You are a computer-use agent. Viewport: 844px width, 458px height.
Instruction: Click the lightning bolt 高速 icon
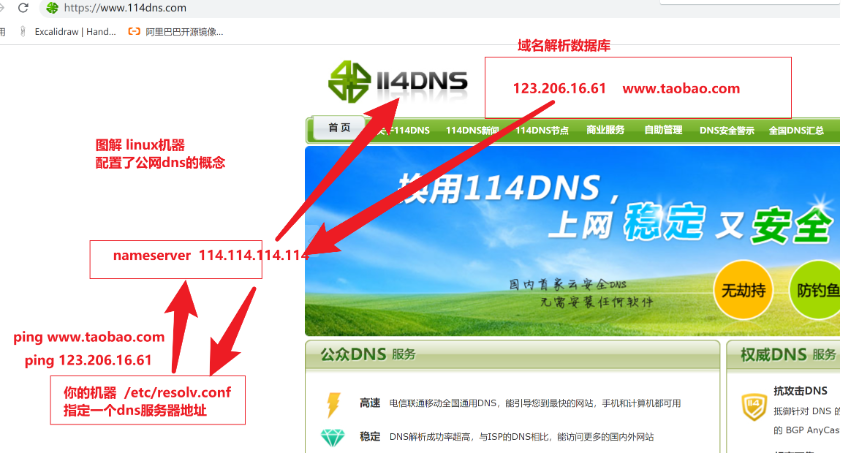[333, 404]
